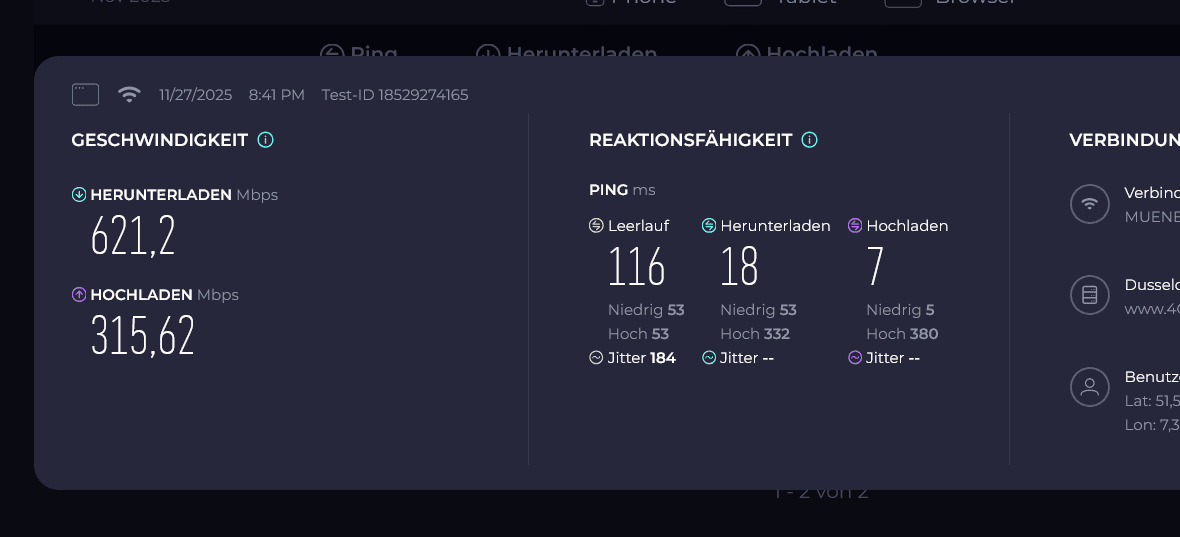Click the Wi-Fi icon beside the test date
This screenshot has width=1180, height=537.
(129, 94)
